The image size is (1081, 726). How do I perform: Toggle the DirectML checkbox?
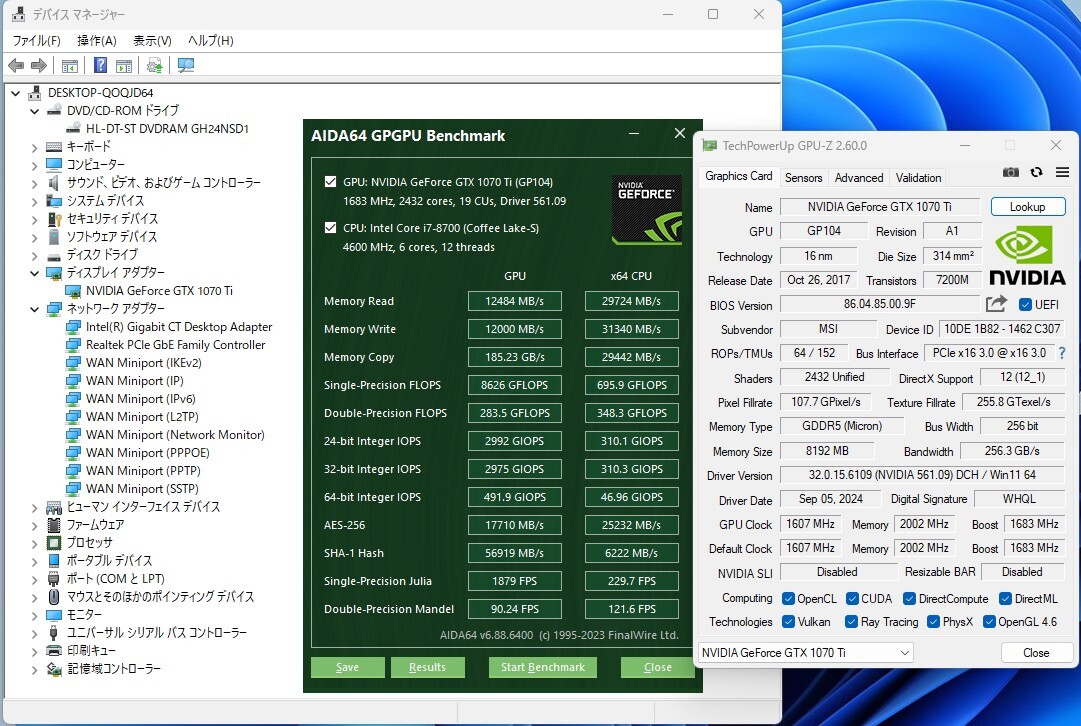1005,598
